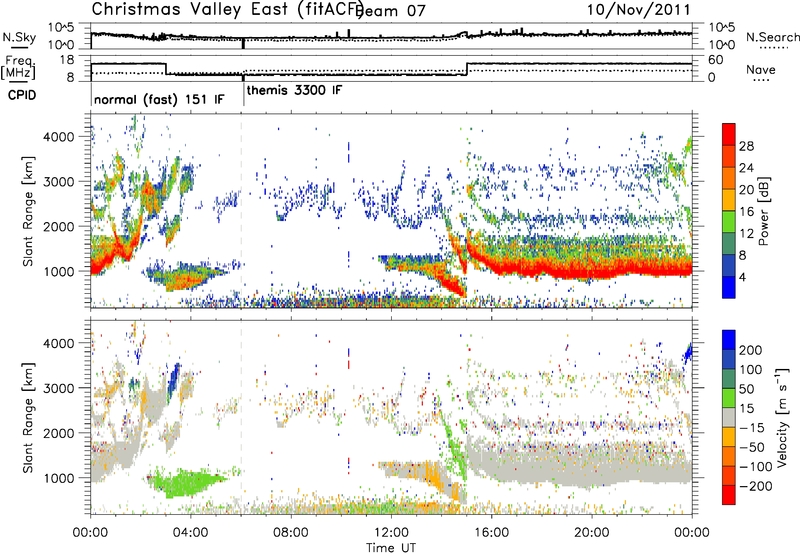Select the CPID row label

click(x=22, y=95)
